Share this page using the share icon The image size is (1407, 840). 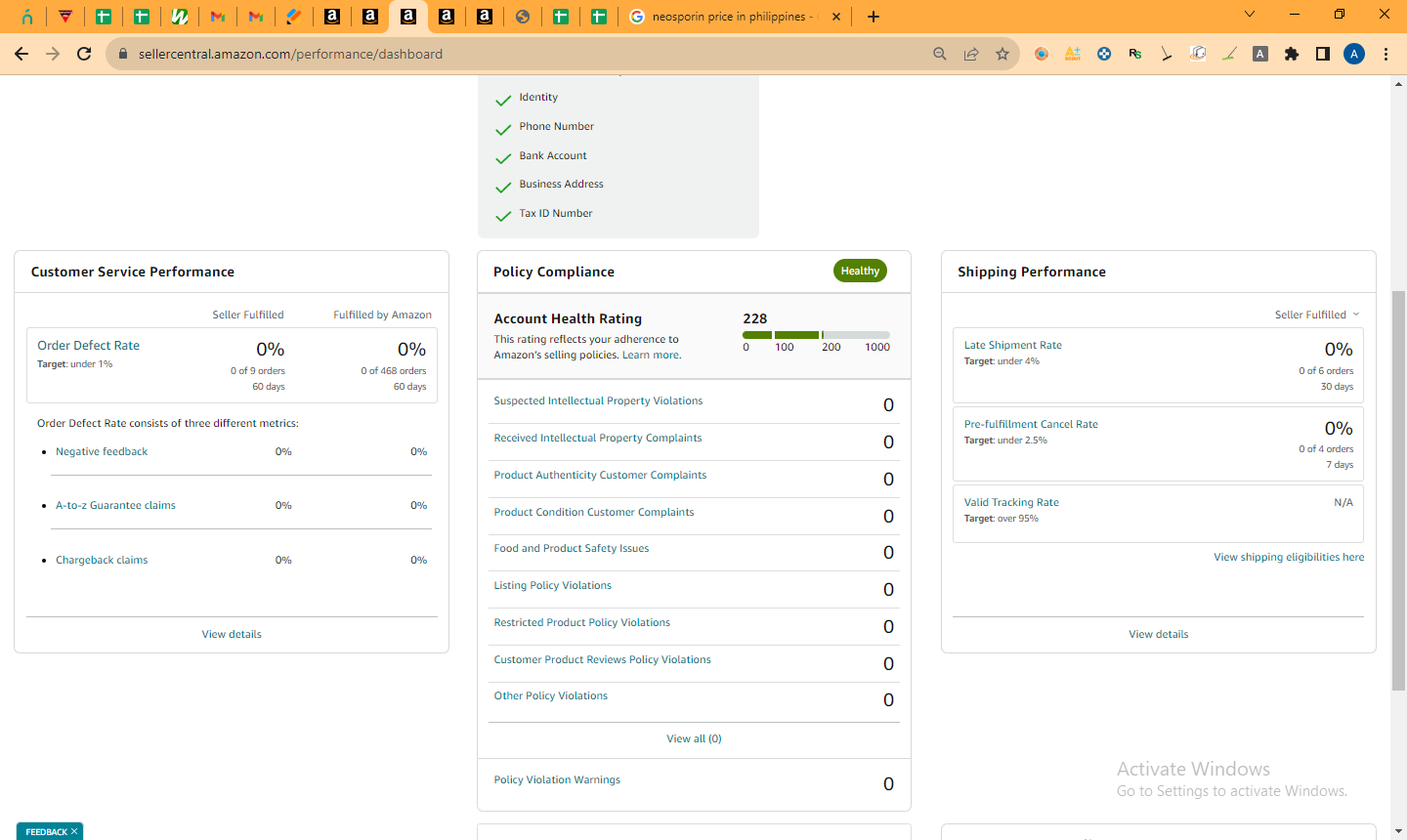coord(971,54)
